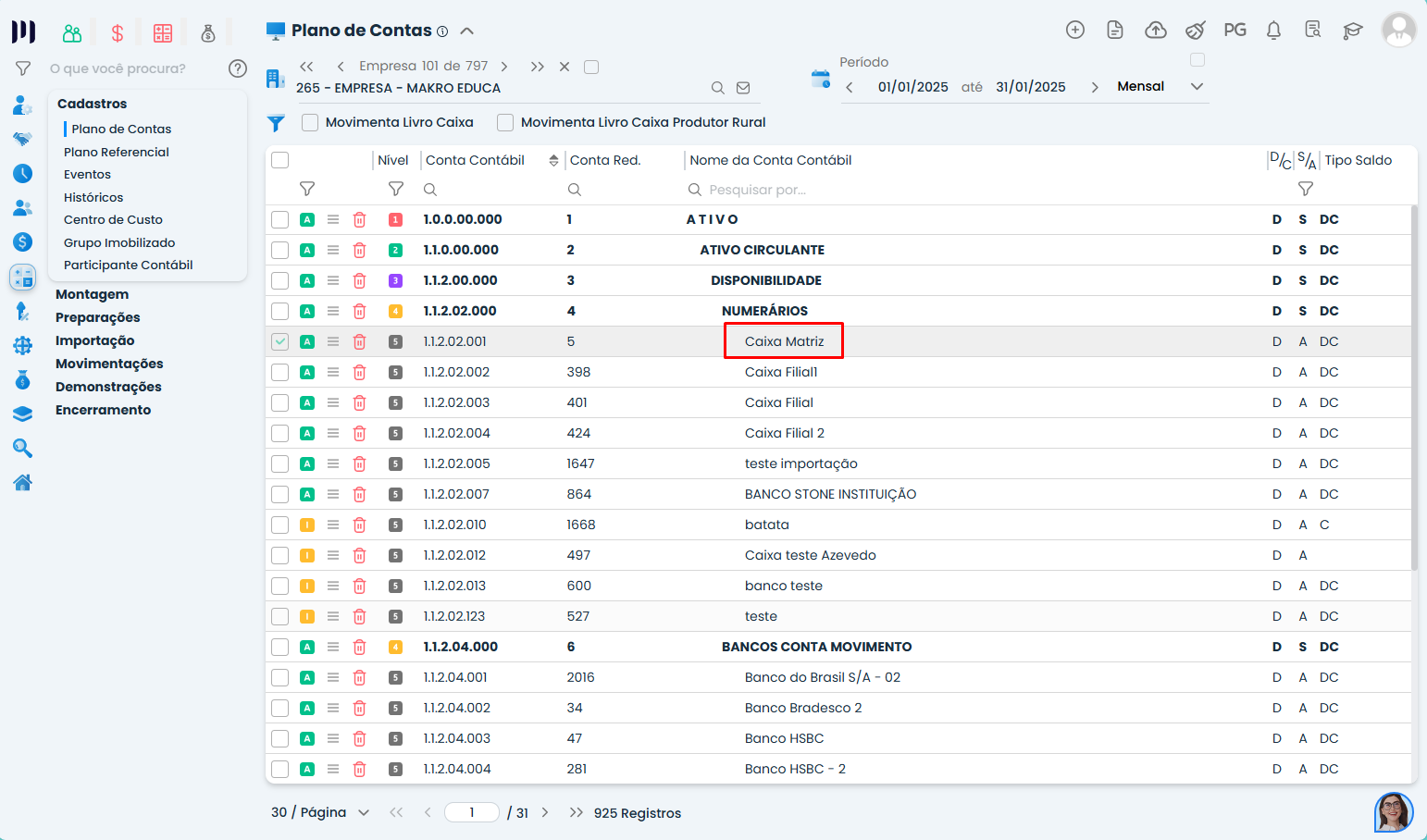The image size is (1427, 840).
Task: Click the help question mark icon
Action: (x=238, y=68)
